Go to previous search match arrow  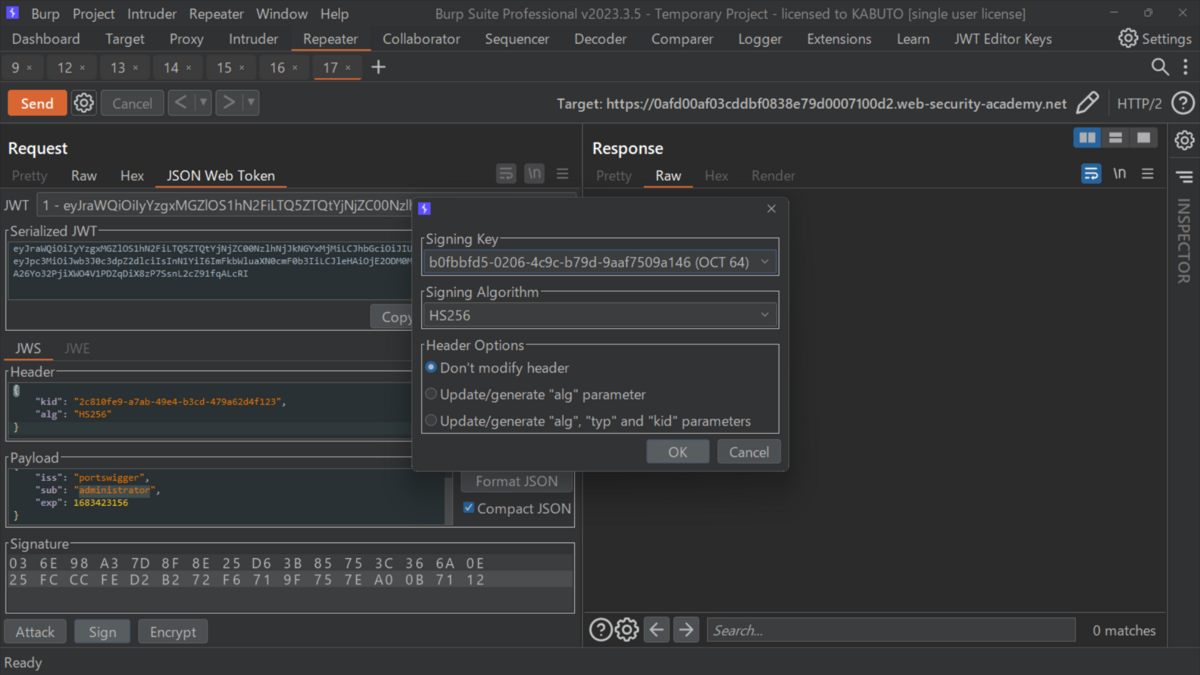pyautogui.click(x=657, y=630)
